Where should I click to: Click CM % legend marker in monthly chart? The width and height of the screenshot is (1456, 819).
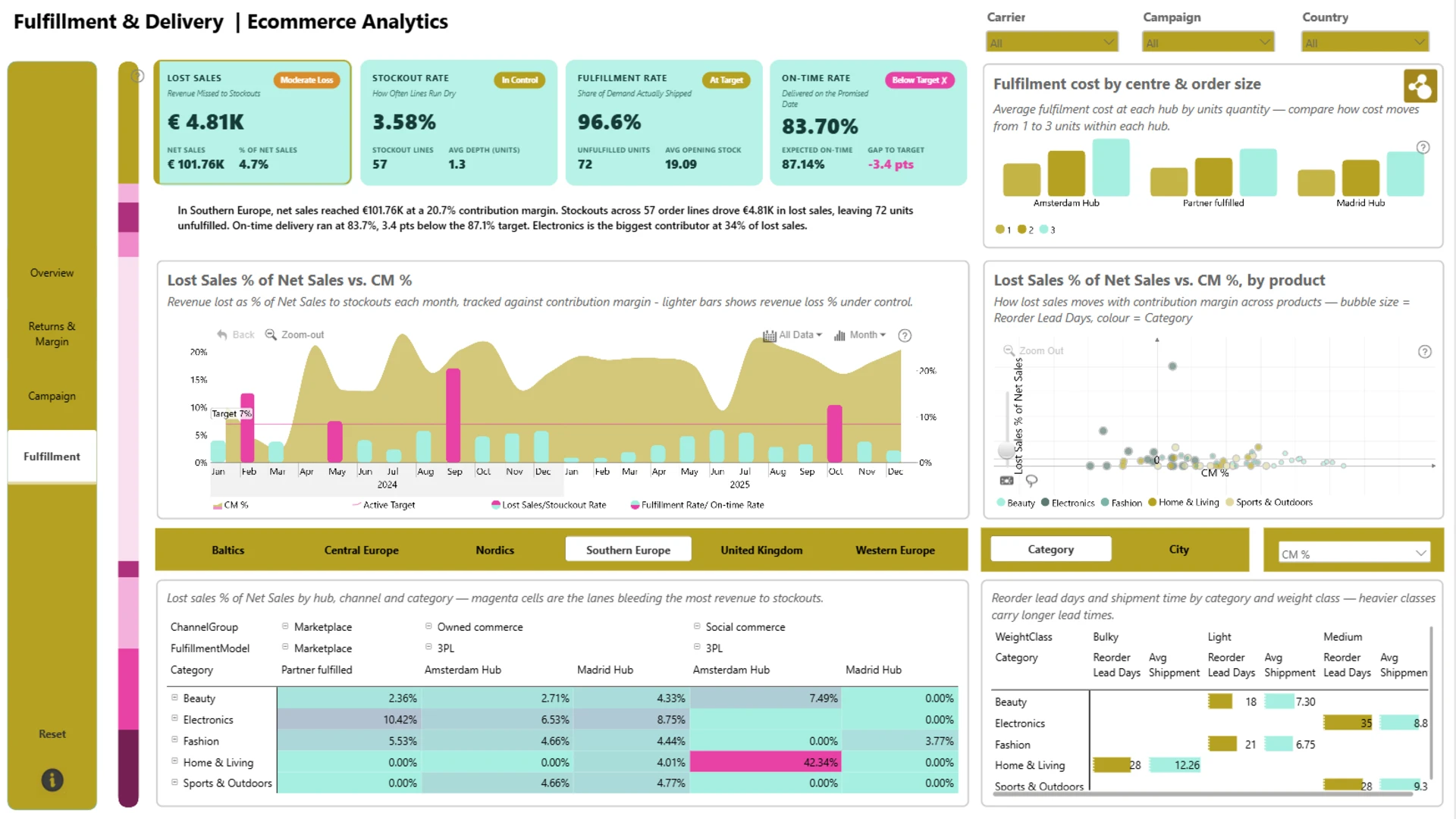(x=218, y=505)
